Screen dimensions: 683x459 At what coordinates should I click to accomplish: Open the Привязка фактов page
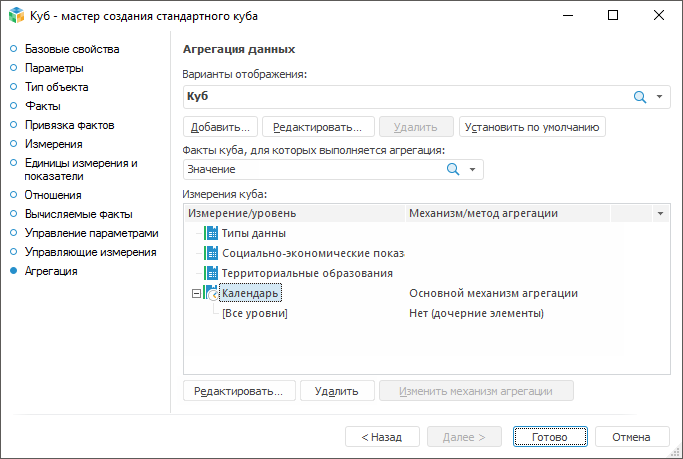(69, 125)
